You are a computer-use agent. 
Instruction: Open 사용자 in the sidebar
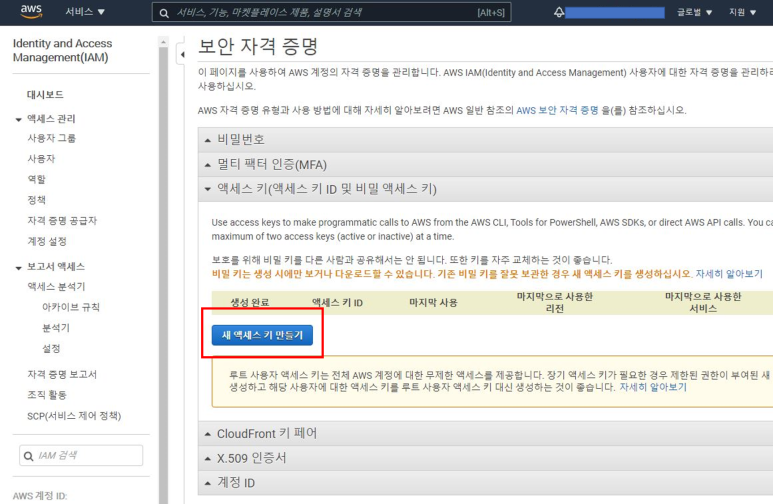pyautogui.click(x=41, y=159)
